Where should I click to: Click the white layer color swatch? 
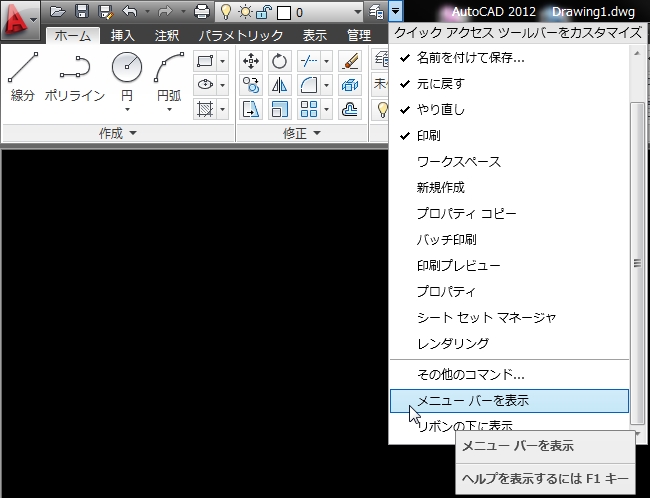(284, 13)
